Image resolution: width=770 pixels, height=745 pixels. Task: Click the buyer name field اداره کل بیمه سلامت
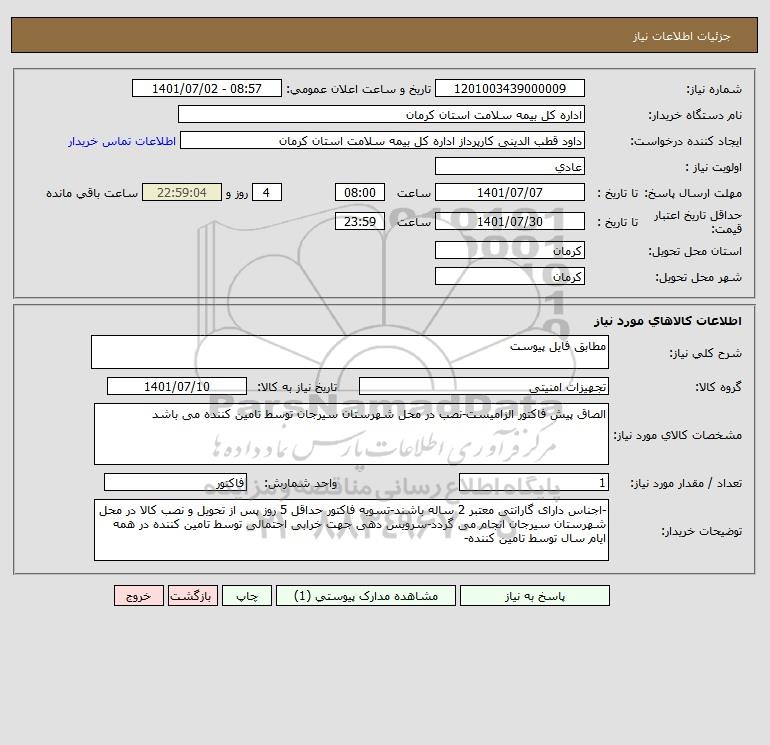(x=381, y=114)
